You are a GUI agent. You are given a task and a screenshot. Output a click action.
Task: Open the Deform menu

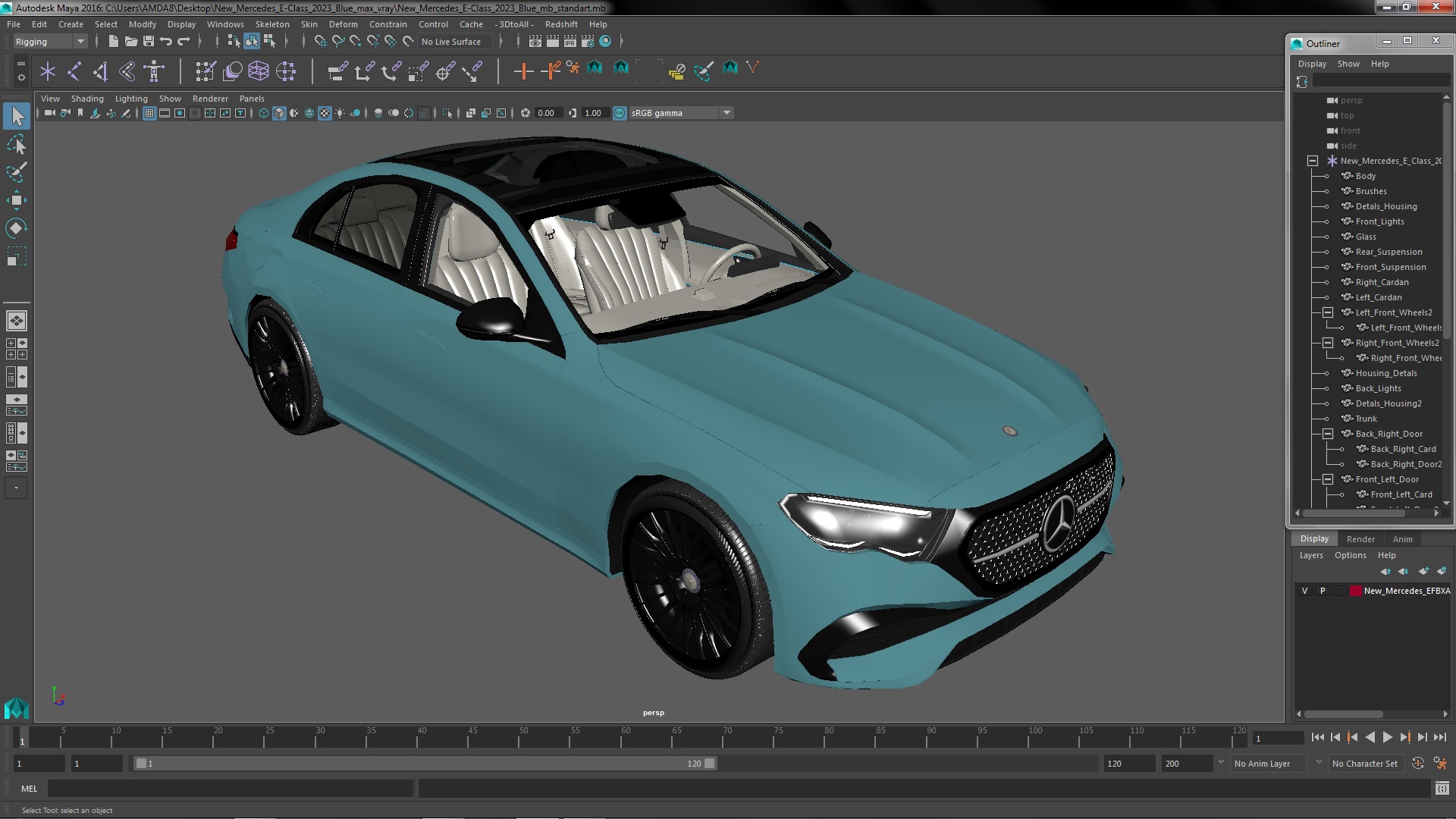[x=343, y=24]
